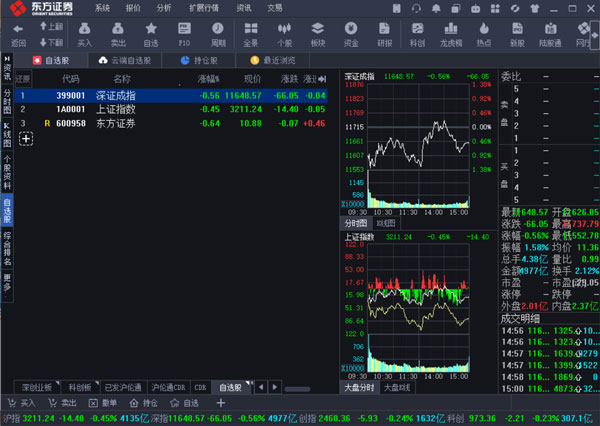Open the 热点 hot topics flame icon
Image resolution: width=600 pixels, height=426 pixels.
484,29
